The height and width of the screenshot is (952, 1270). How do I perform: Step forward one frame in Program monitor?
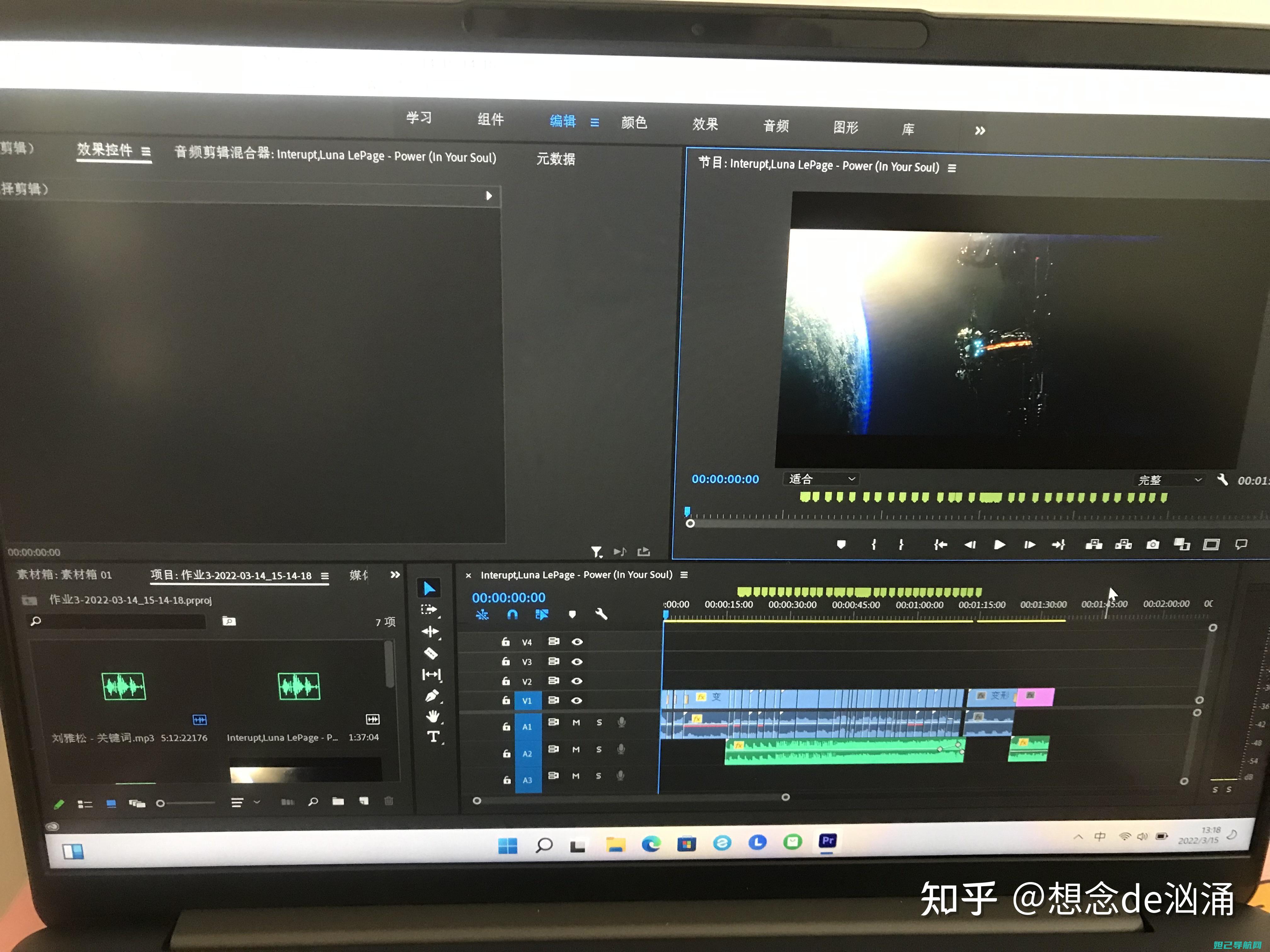coord(1029,545)
